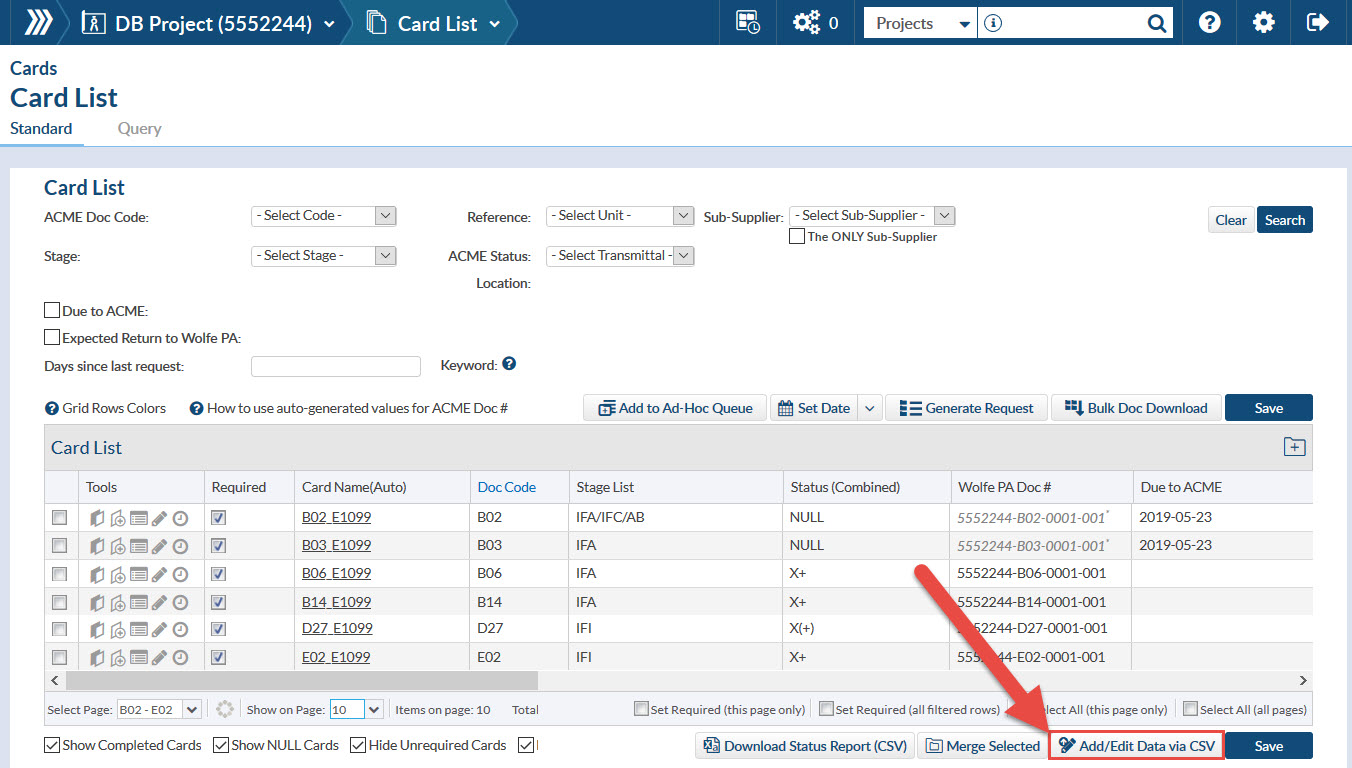The height and width of the screenshot is (768, 1352).
Task: Click the Bulk Doc Download button
Action: pyautogui.click(x=1136, y=408)
